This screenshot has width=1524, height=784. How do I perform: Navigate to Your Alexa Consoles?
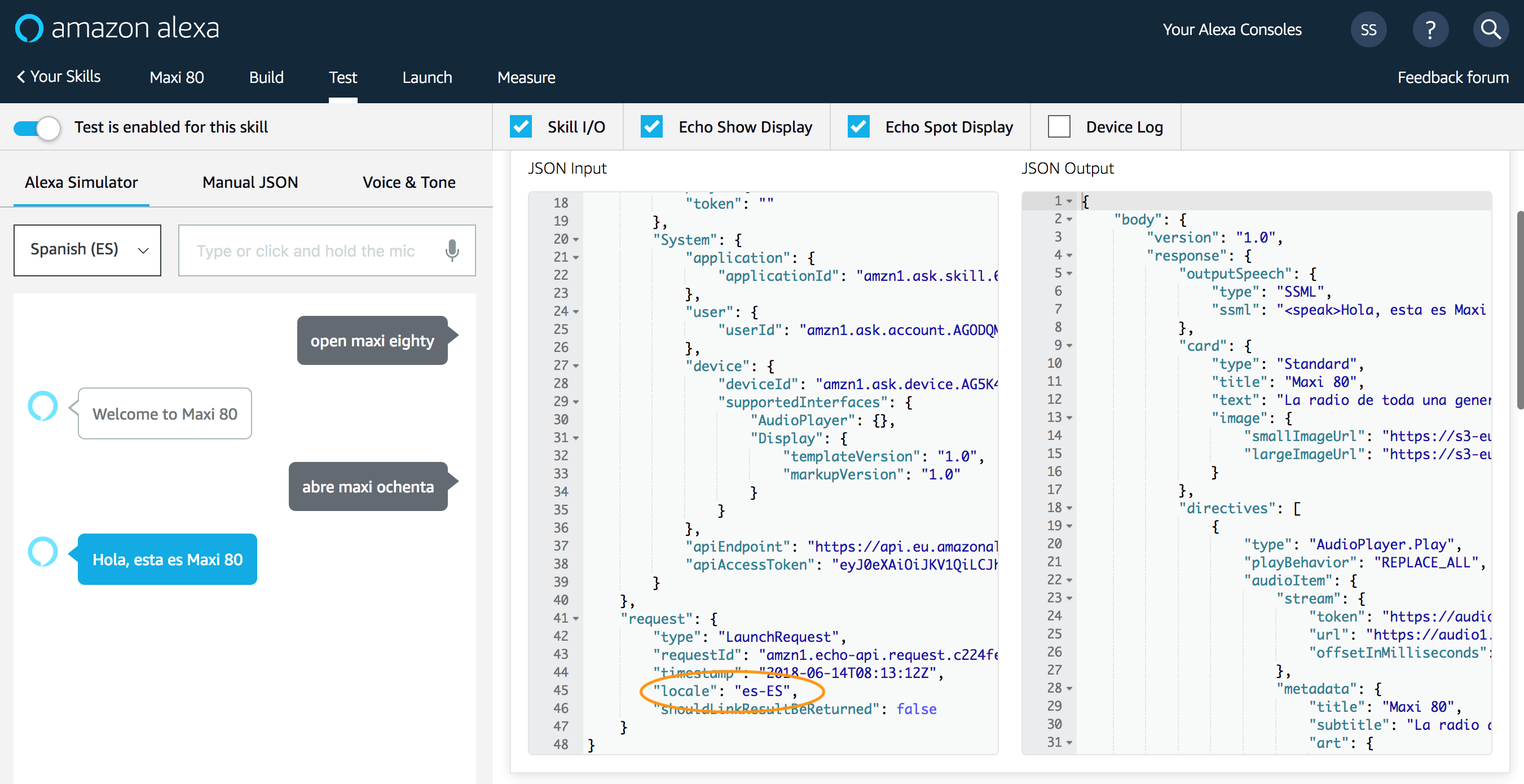pos(1231,29)
